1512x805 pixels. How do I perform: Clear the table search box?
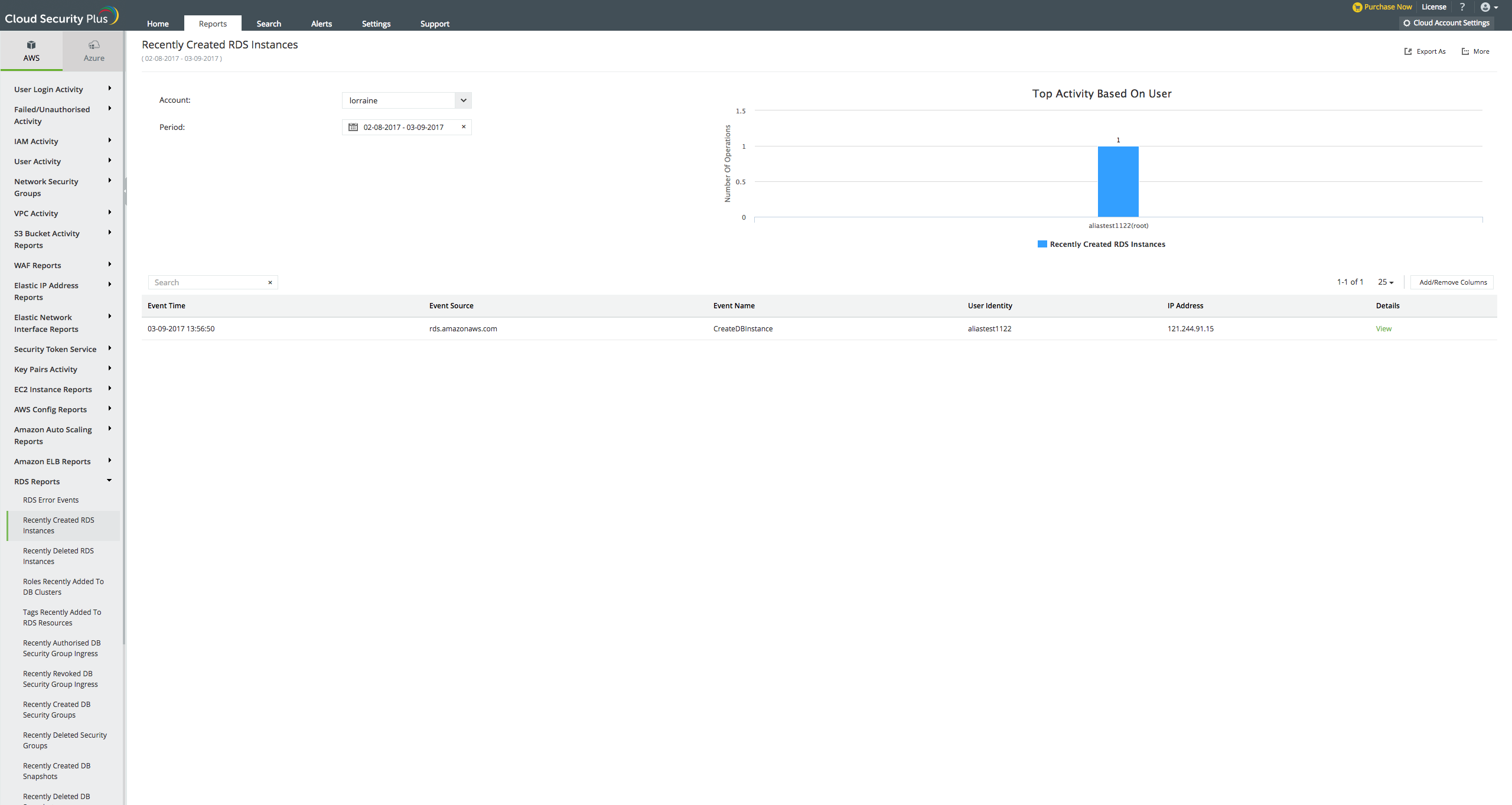[x=270, y=282]
